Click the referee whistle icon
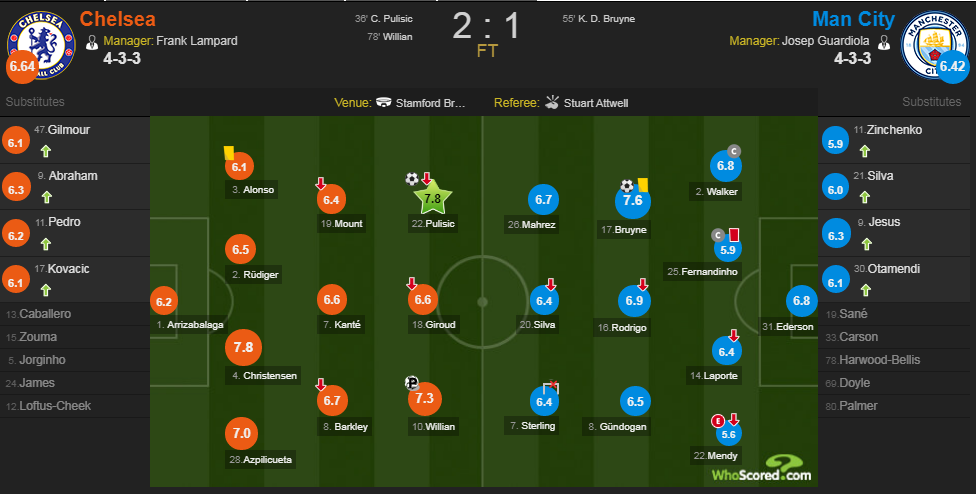 point(552,102)
